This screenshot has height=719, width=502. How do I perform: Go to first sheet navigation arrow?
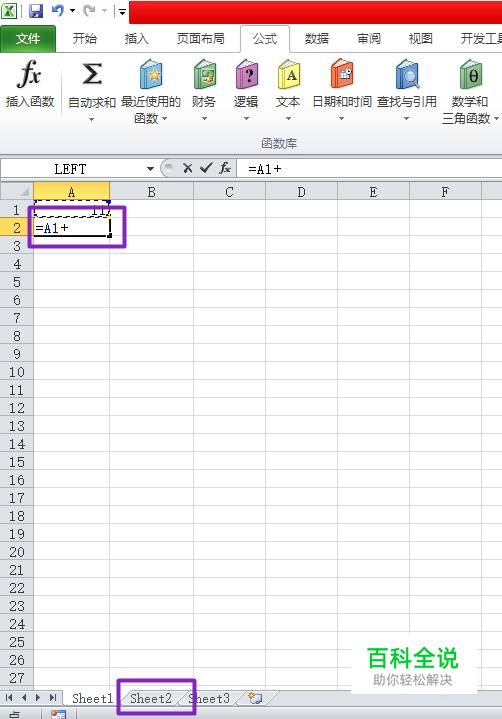[x=9, y=698]
